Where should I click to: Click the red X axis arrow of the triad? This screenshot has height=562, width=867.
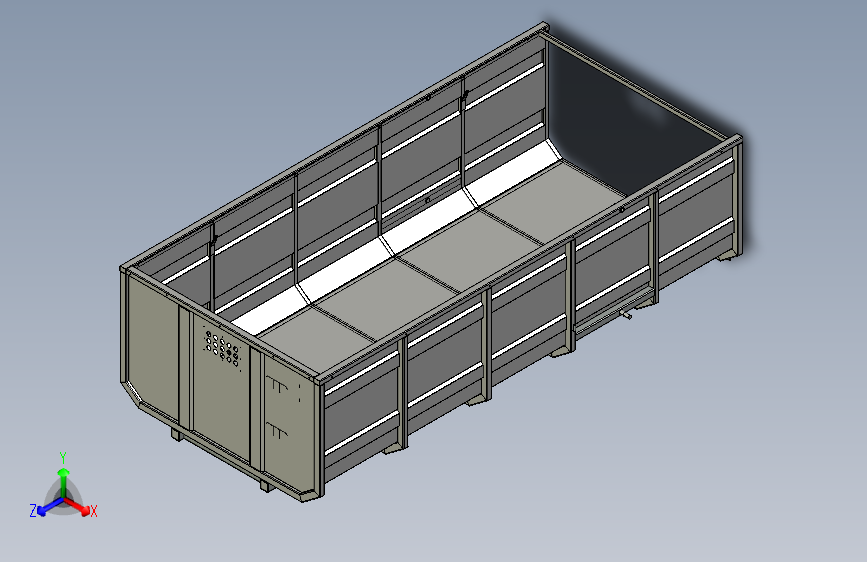tap(76, 505)
